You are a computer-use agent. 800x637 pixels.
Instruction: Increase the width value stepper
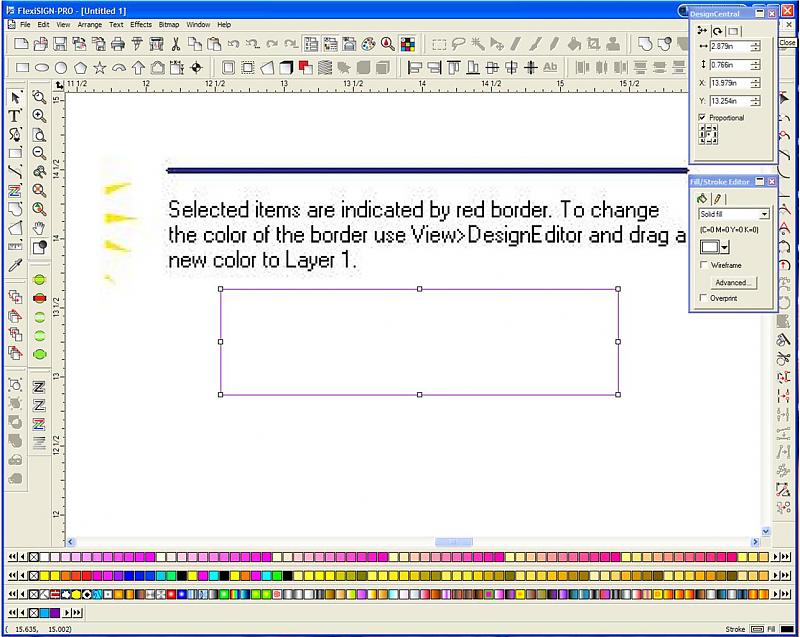pyautogui.click(x=756, y=43)
